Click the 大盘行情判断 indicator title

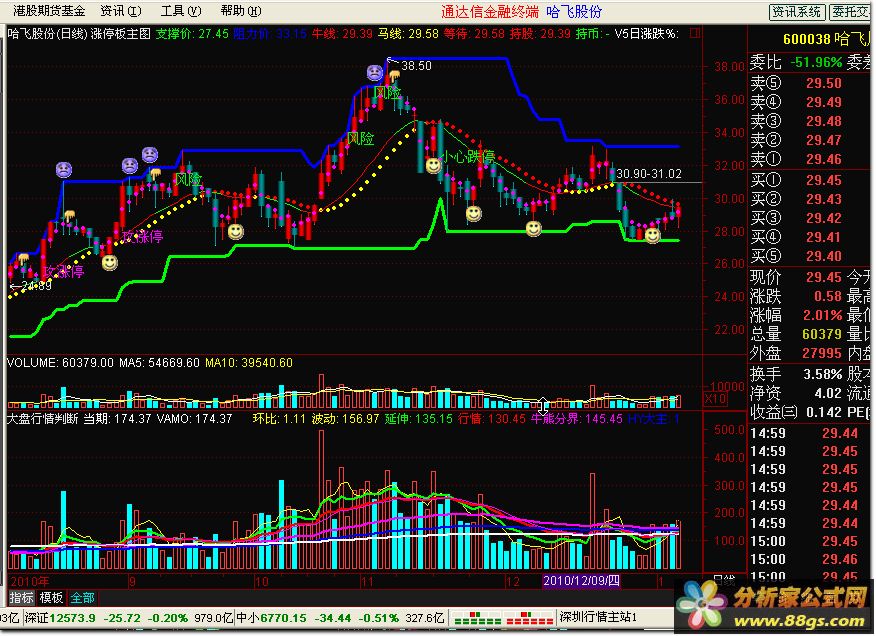[x=42, y=419]
